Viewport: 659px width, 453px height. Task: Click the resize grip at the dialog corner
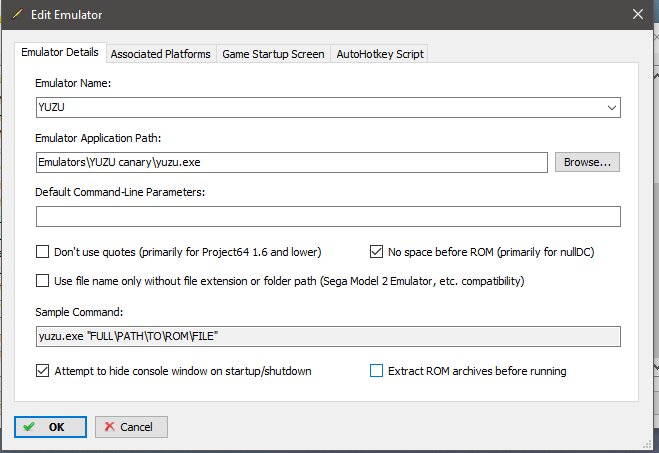(647, 445)
